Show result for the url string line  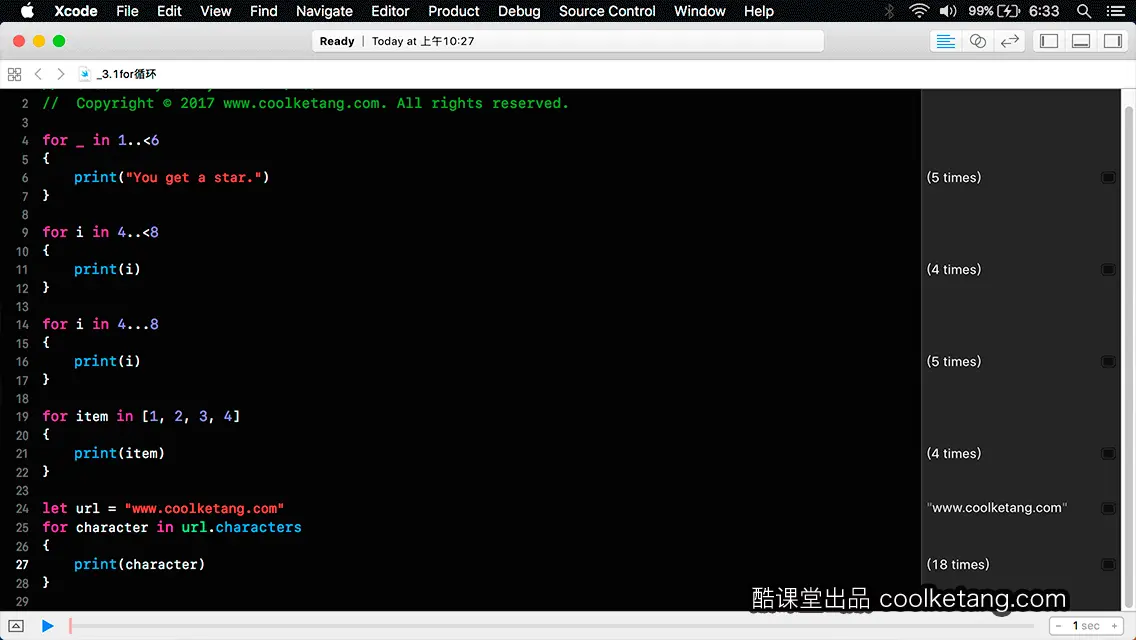tap(1108, 509)
